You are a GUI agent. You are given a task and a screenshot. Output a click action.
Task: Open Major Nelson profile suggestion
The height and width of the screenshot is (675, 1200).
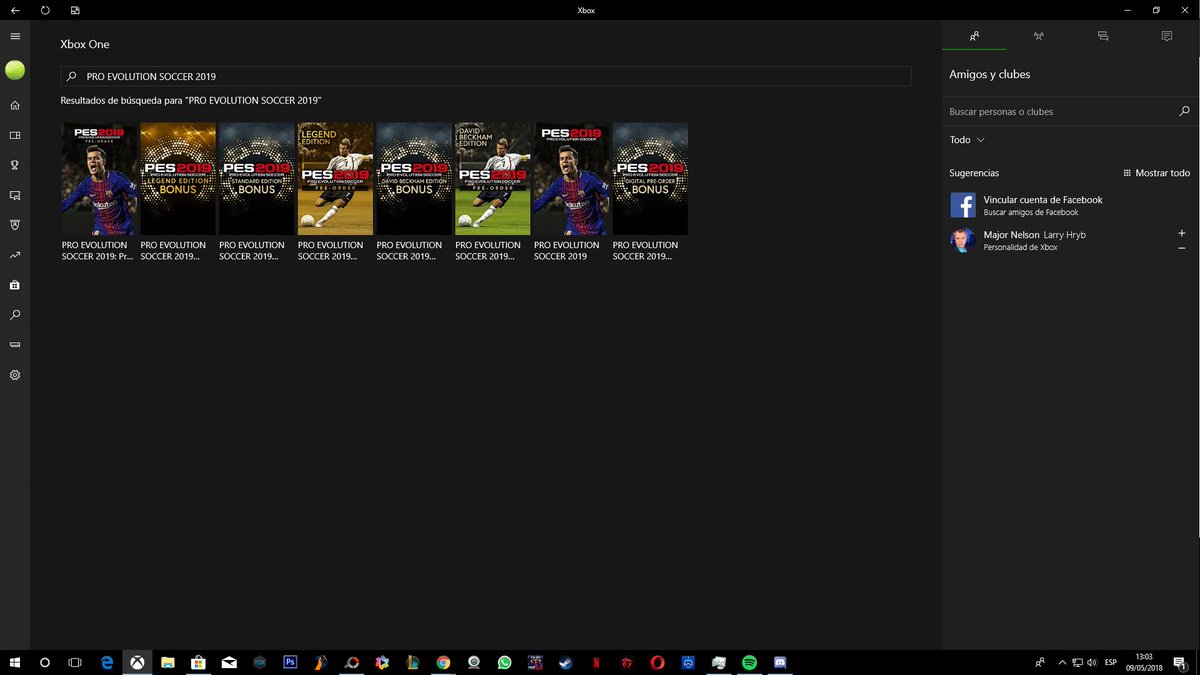[x=1070, y=240]
